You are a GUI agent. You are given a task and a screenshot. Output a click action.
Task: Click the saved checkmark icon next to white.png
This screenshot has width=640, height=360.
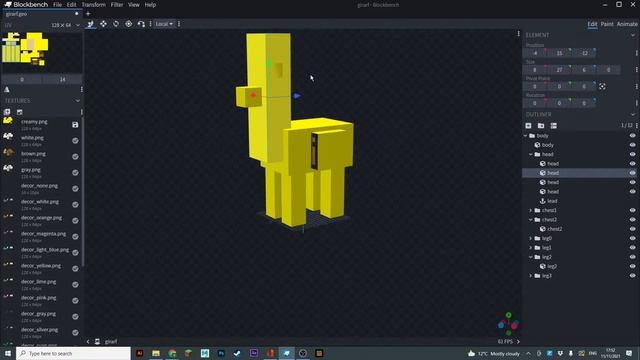[75, 140]
